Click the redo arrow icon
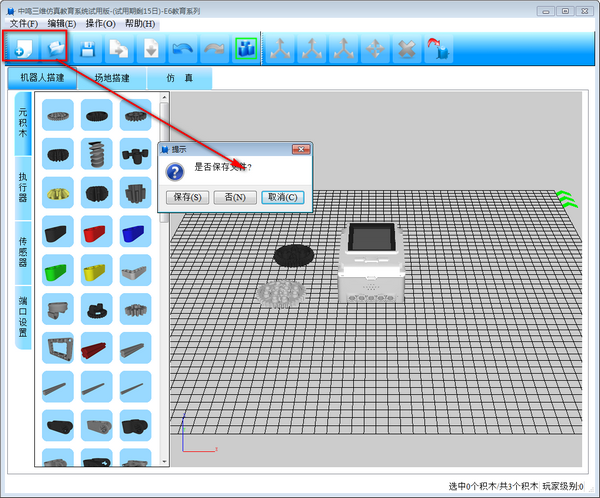This screenshot has width=600, height=498. coord(214,47)
